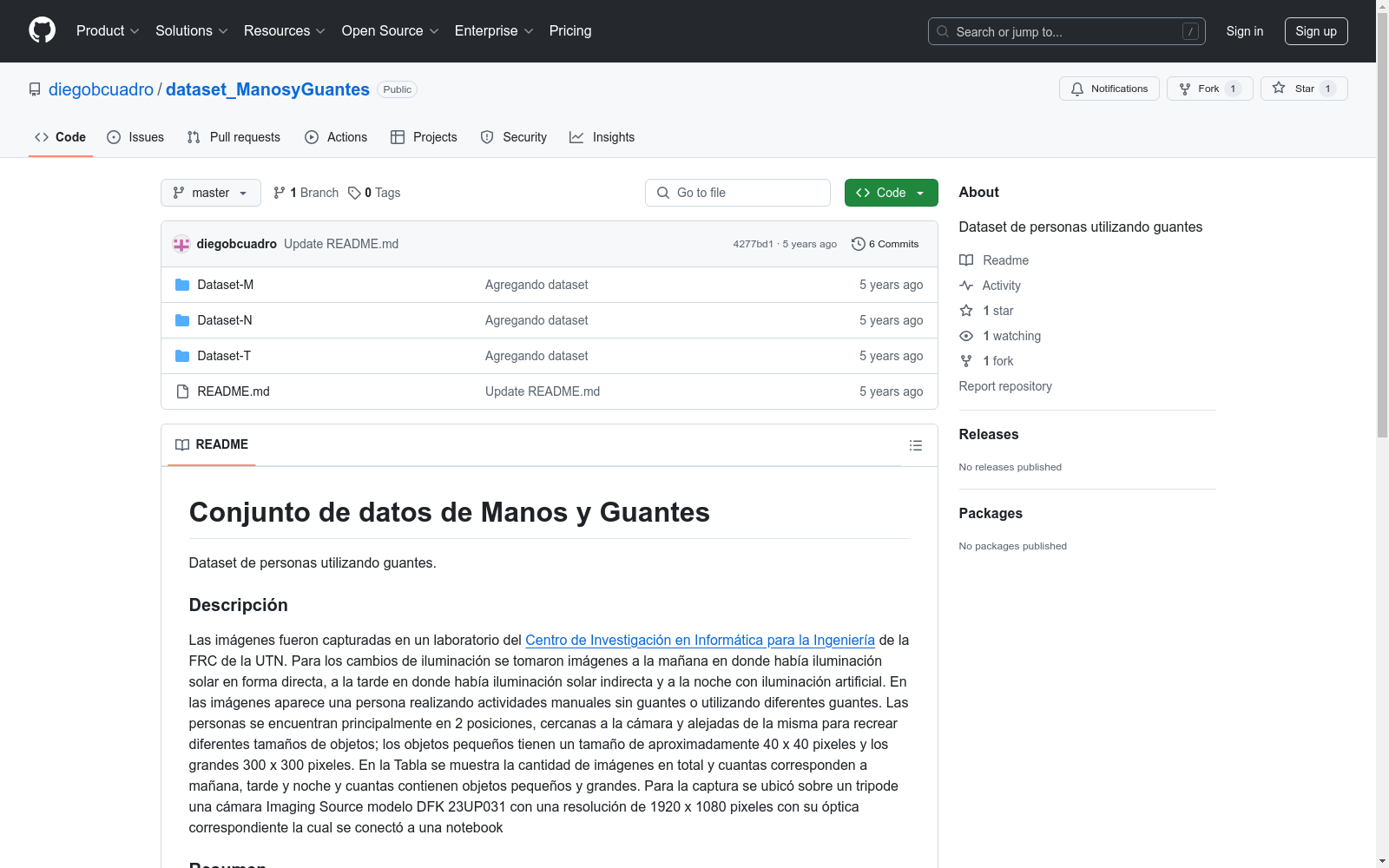Image resolution: width=1389 pixels, height=868 pixels.
Task: Open the green Code dropdown
Action: (x=892, y=193)
